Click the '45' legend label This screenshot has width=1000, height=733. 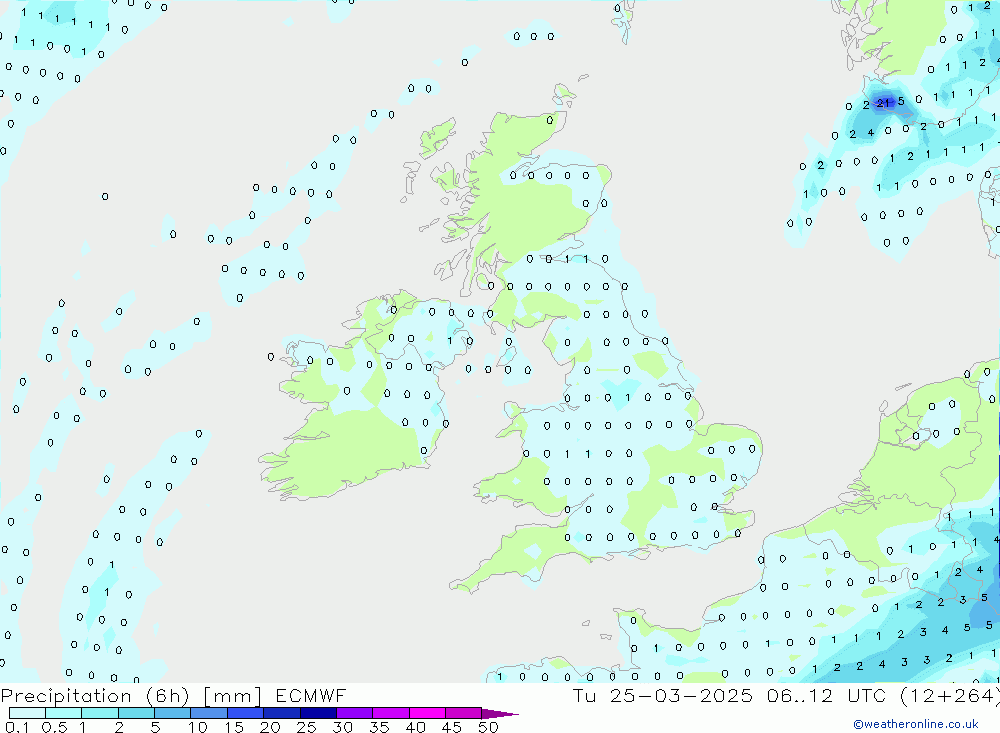[452, 727]
